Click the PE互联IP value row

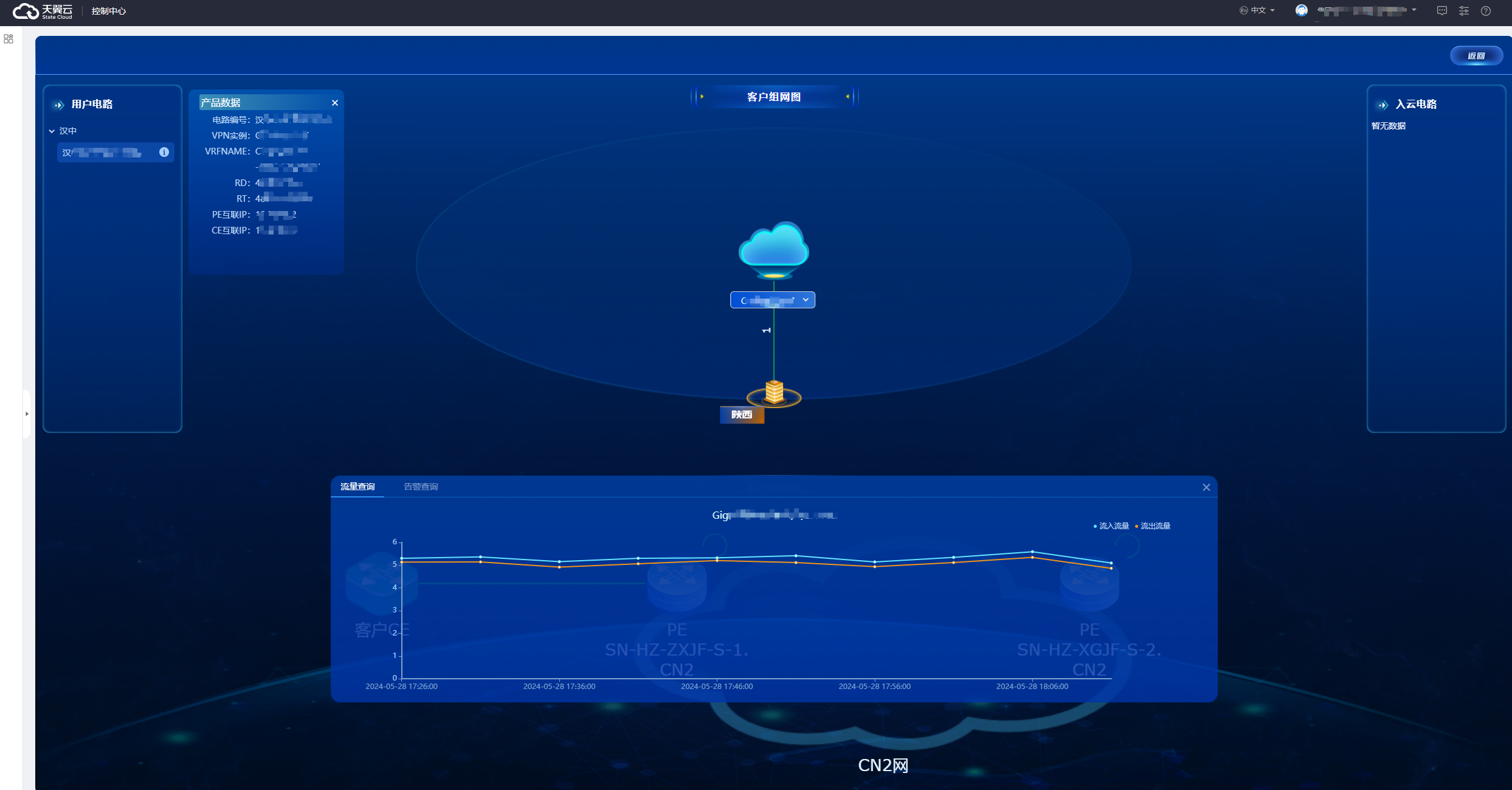pyautogui.click(x=276, y=215)
